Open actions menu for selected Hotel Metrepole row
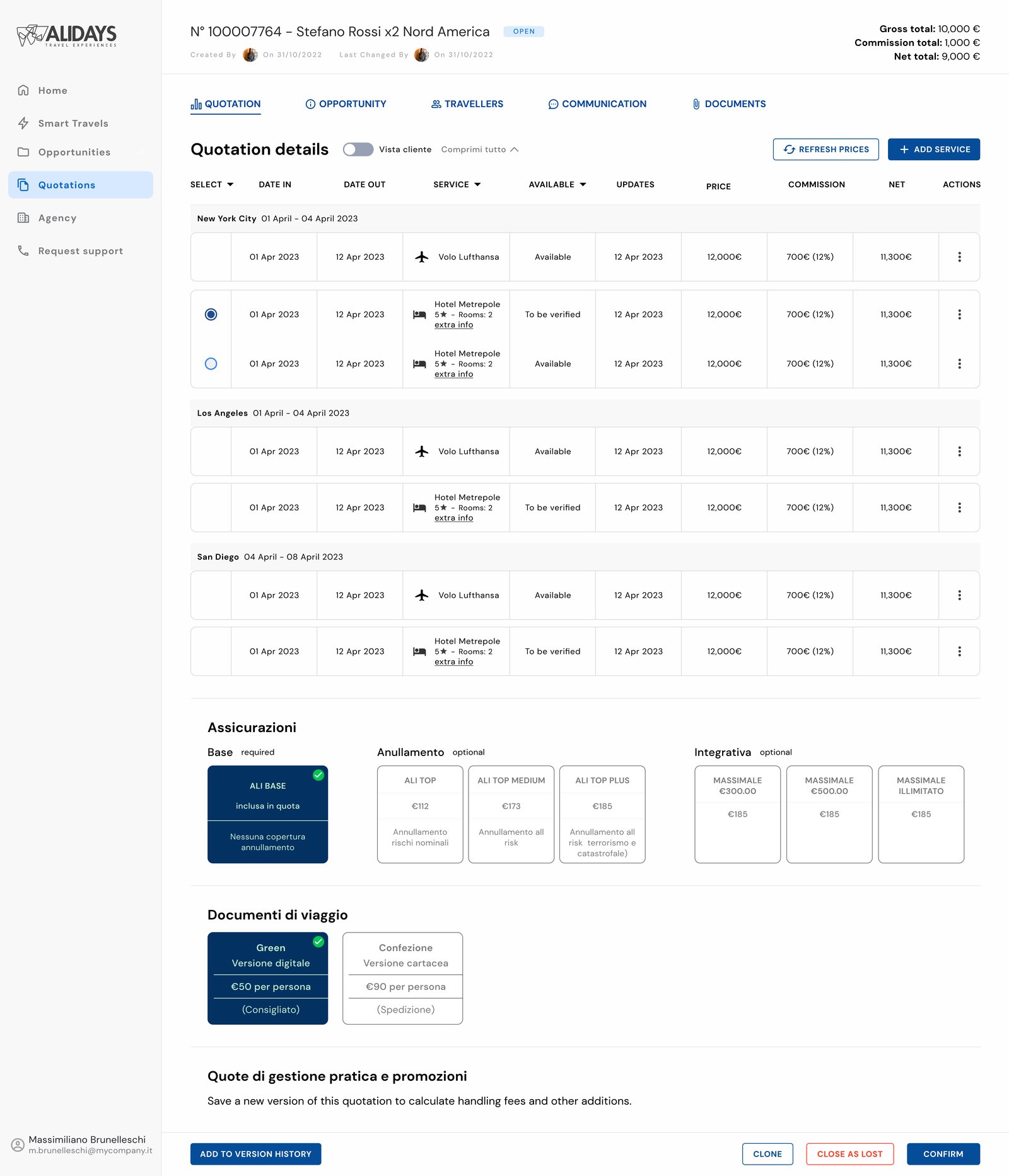 [x=959, y=314]
